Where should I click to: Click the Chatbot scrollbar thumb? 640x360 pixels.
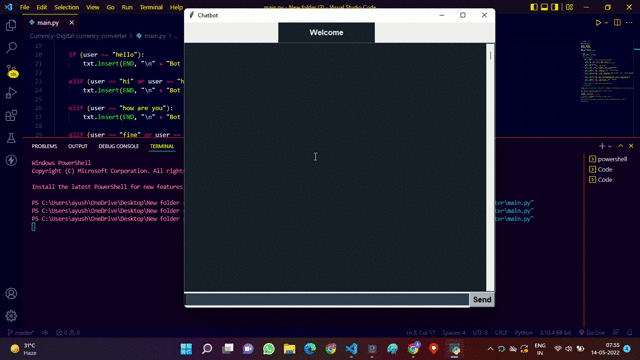point(490,55)
